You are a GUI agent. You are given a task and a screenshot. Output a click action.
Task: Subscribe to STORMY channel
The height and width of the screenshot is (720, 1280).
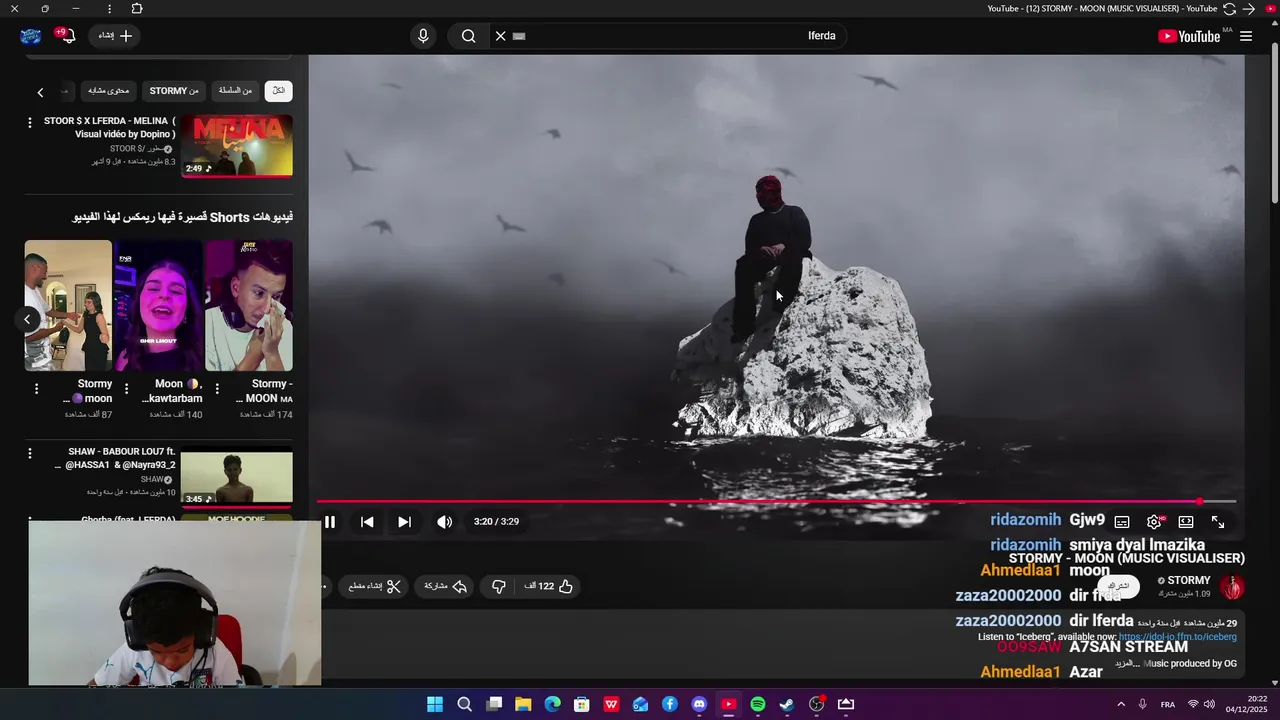(x=1118, y=586)
